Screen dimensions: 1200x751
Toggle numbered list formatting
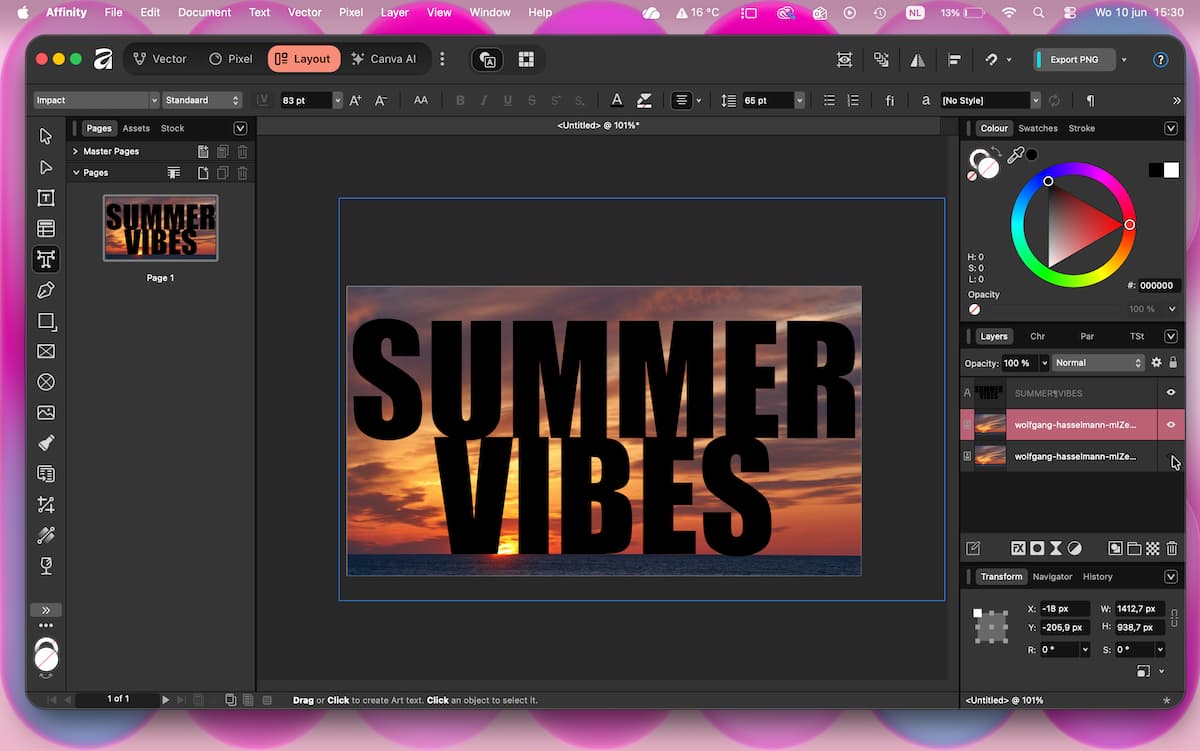(853, 100)
